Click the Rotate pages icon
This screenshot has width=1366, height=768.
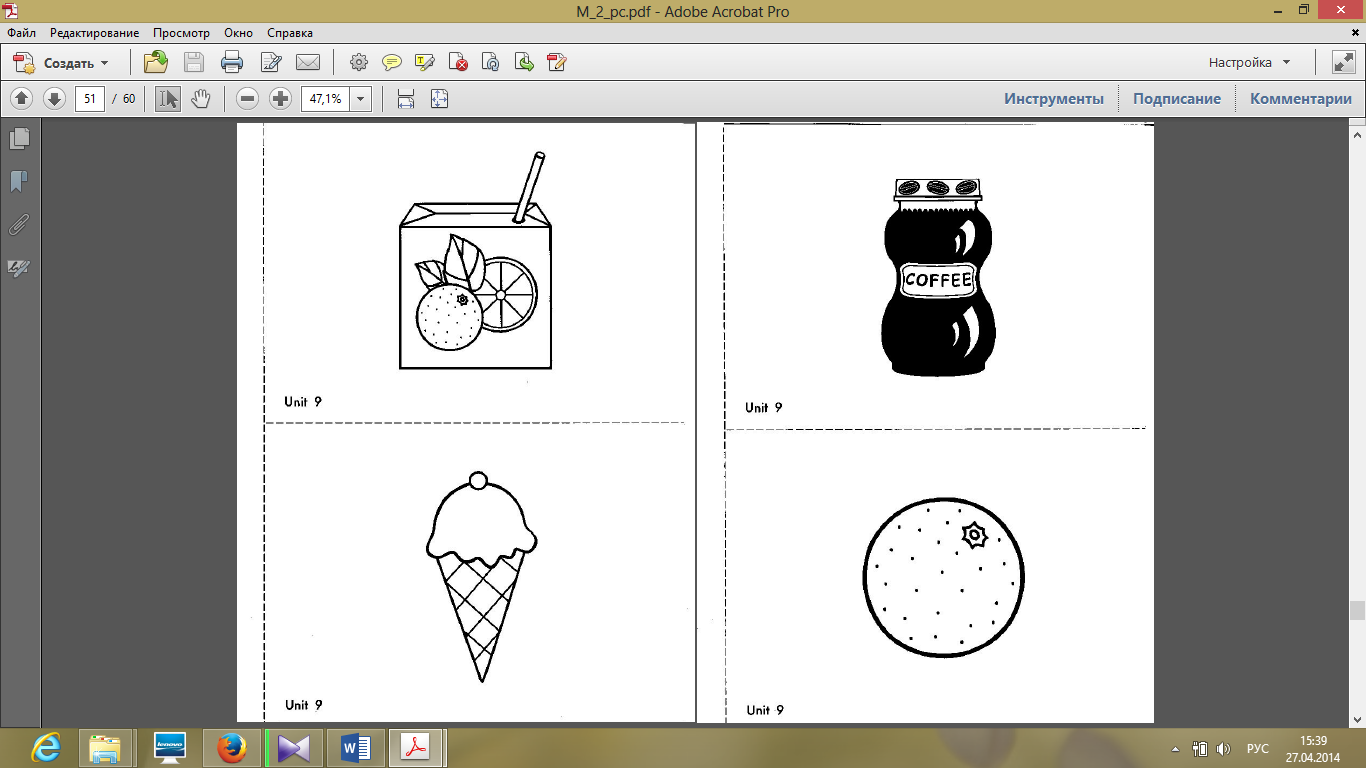point(491,63)
